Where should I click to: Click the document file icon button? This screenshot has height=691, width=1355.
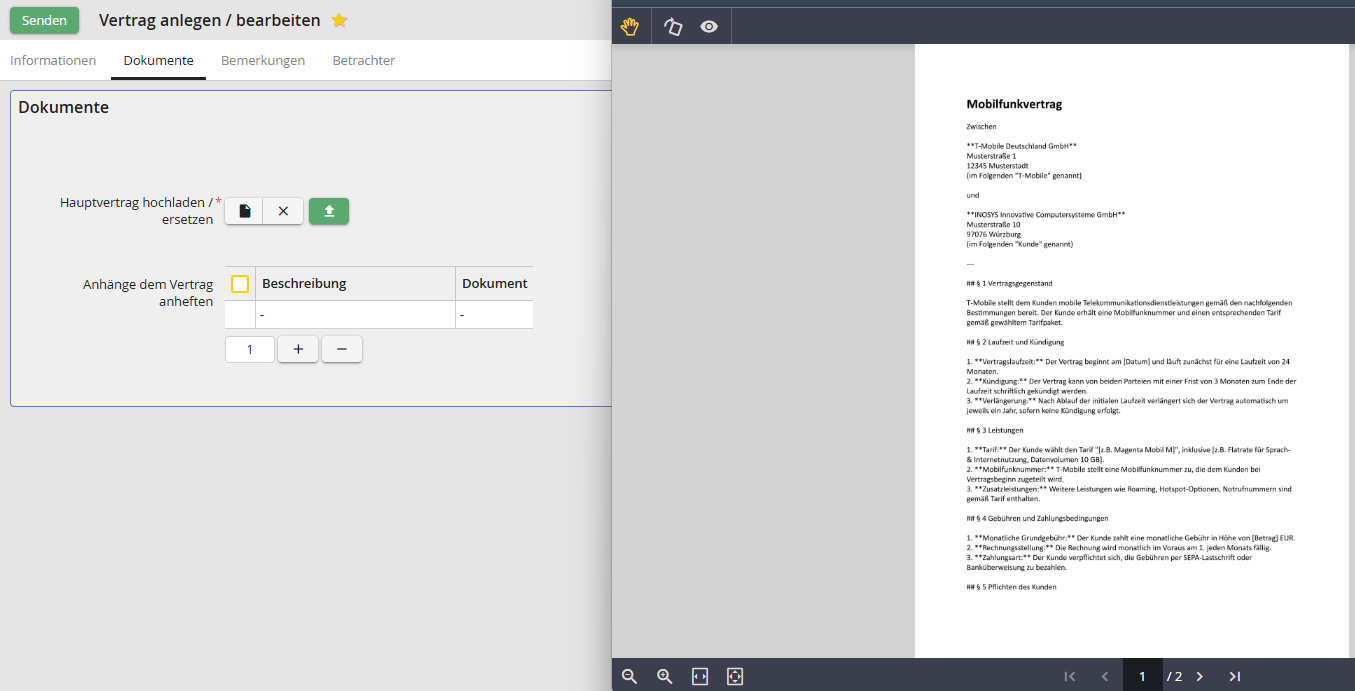coord(245,211)
